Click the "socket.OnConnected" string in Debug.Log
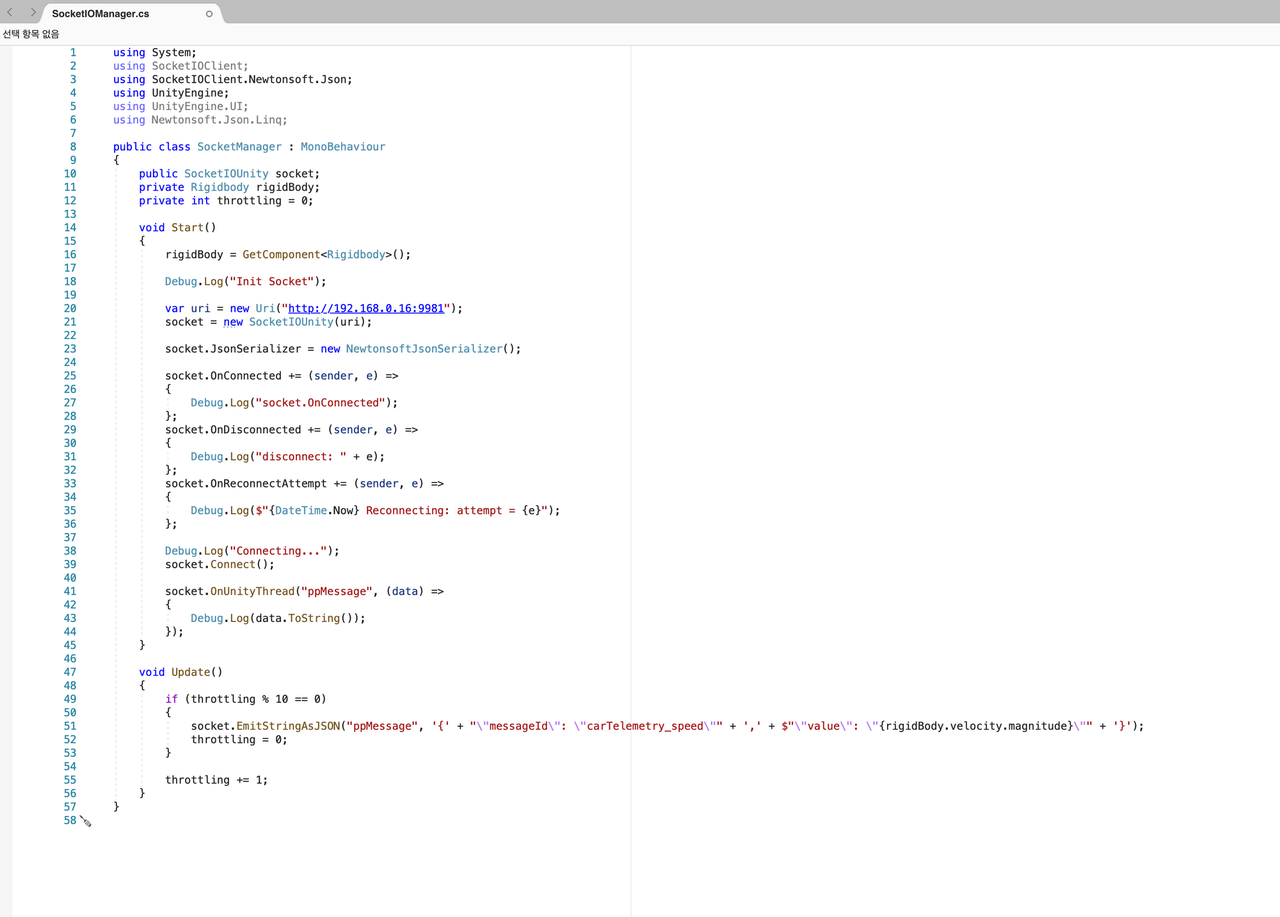This screenshot has height=917, width=1280. pos(320,403)
